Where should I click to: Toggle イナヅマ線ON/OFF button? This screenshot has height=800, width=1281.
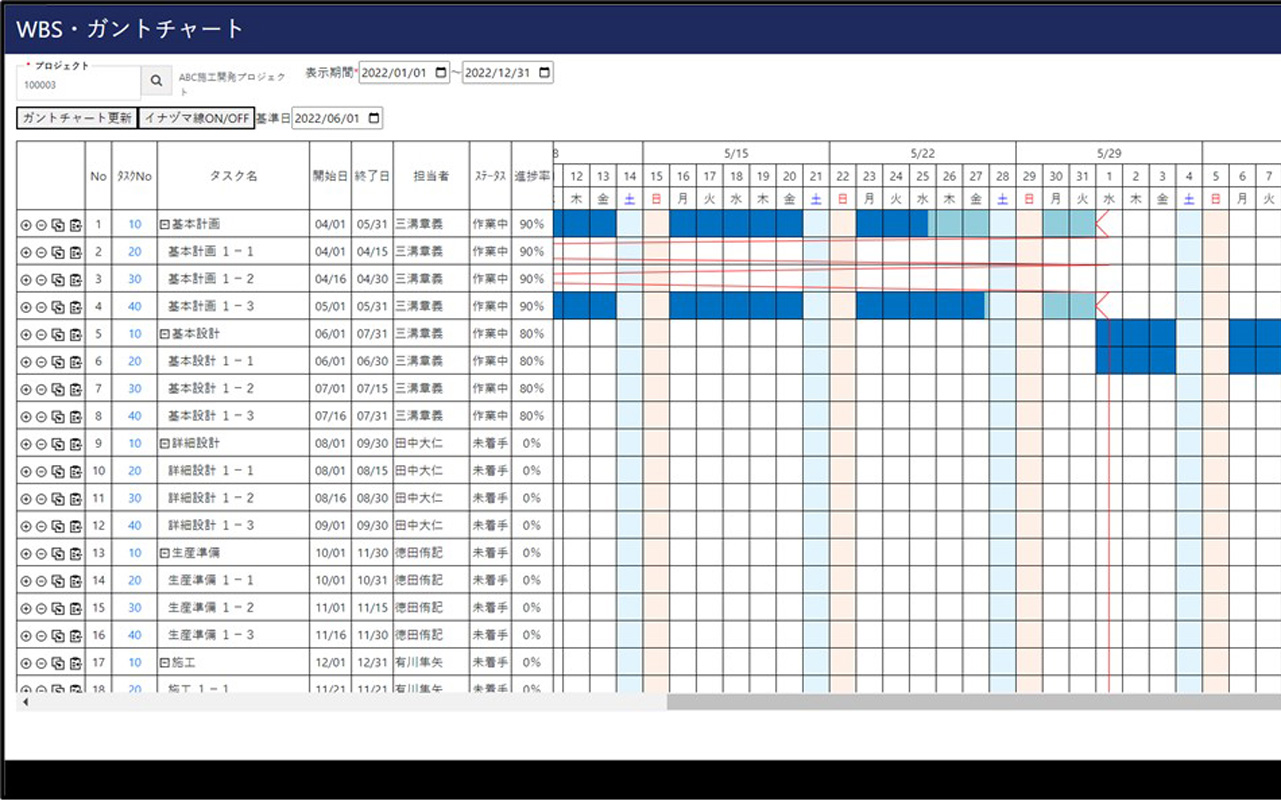[196, 118]
